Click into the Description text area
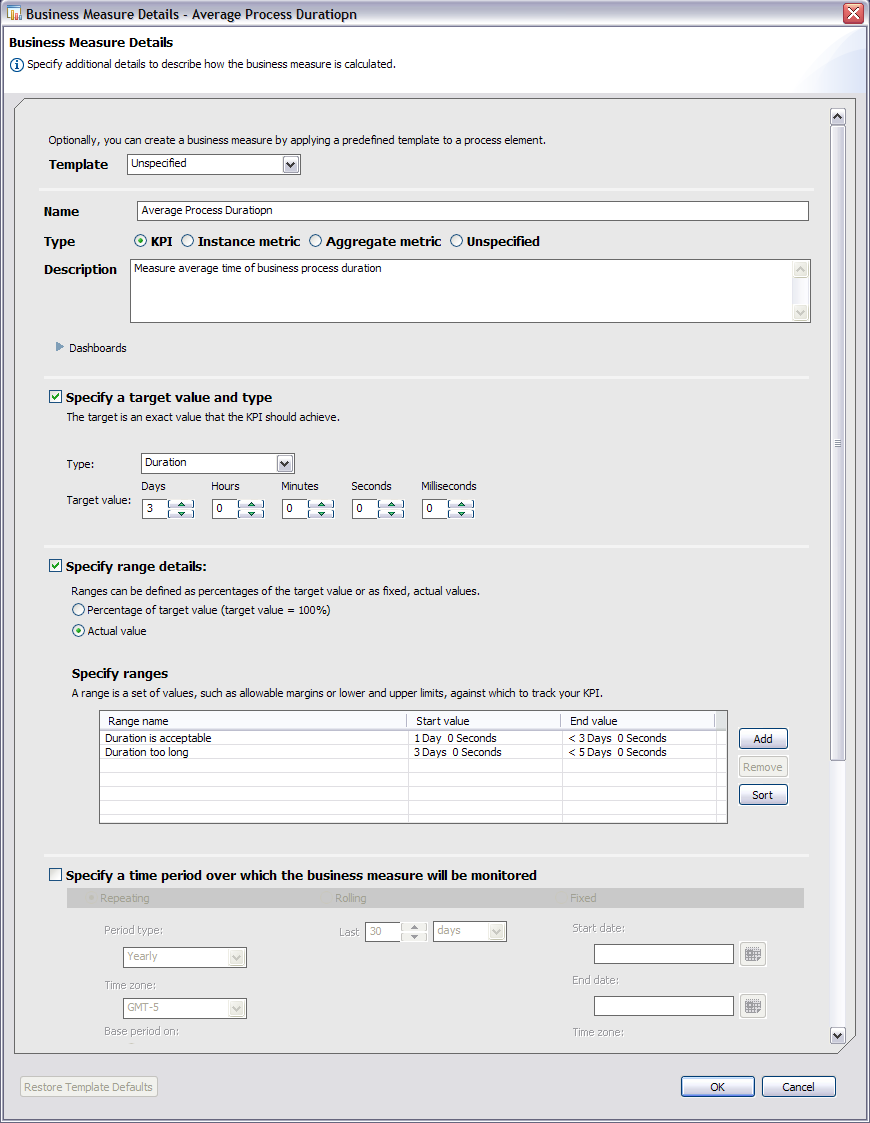 point(462,291)
